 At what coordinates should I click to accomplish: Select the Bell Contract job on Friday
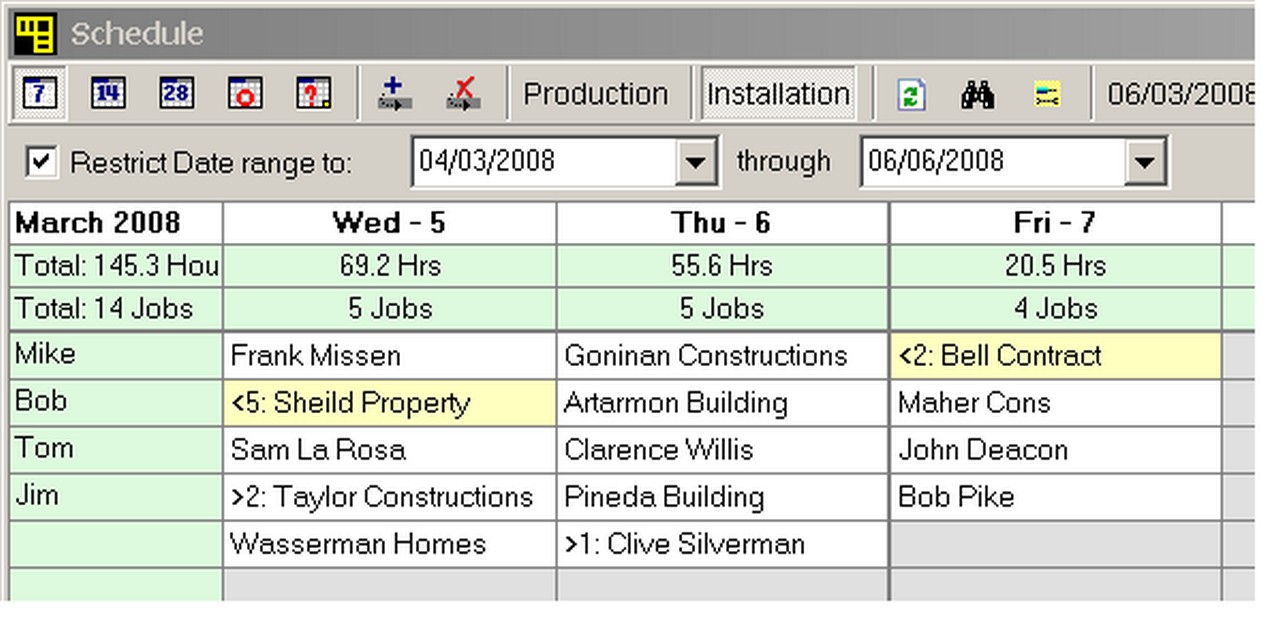point(1054,356)
